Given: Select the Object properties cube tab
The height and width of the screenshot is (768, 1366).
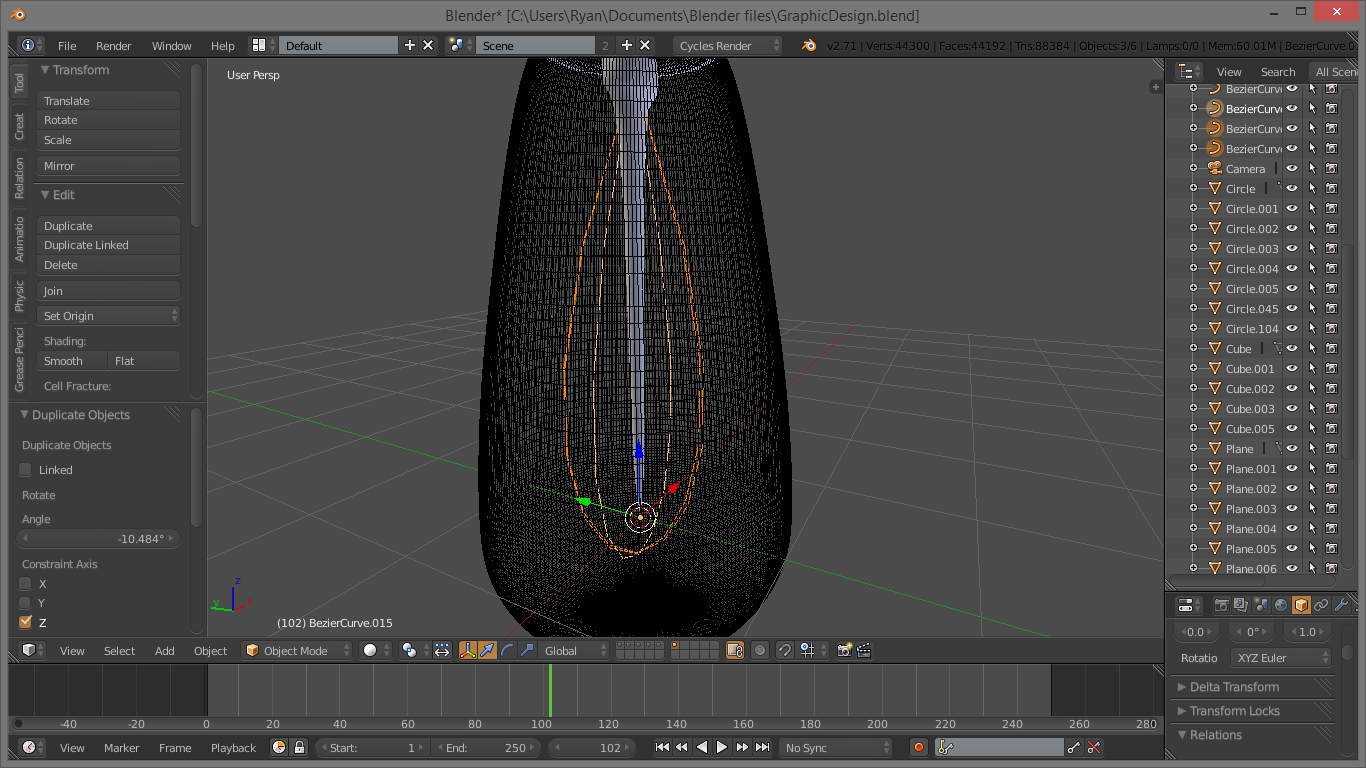Looking at the screenshot, I should pos(1301,605).
